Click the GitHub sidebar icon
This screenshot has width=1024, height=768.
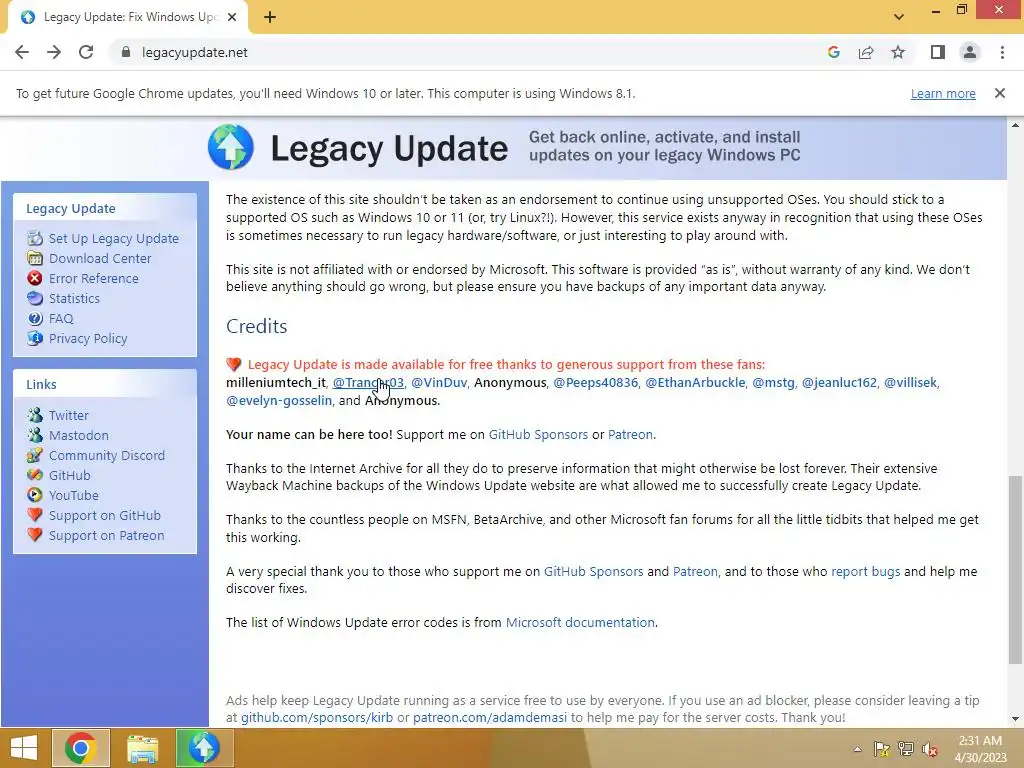coord(35,475)
